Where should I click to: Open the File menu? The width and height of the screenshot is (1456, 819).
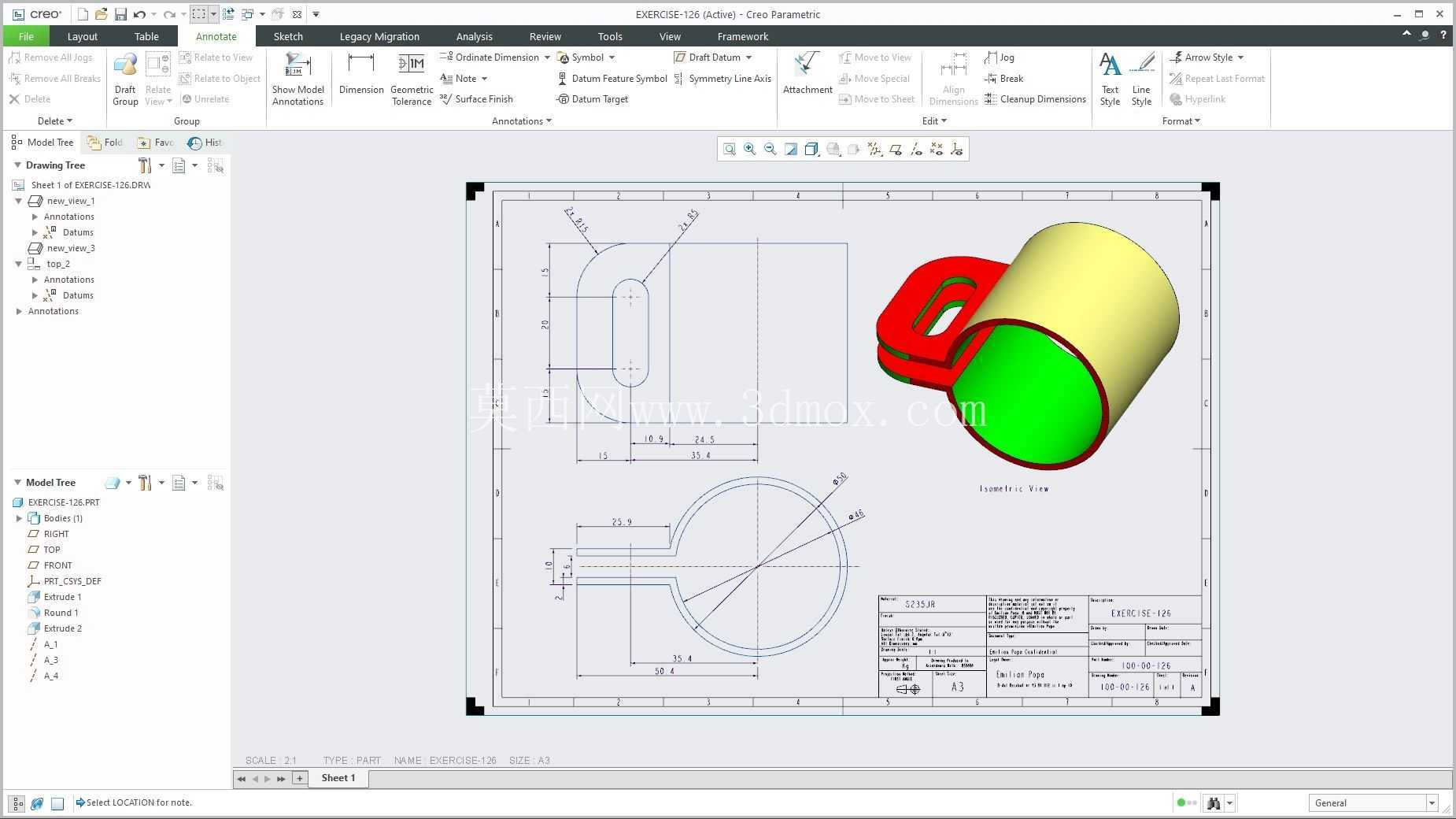point(26,36)
